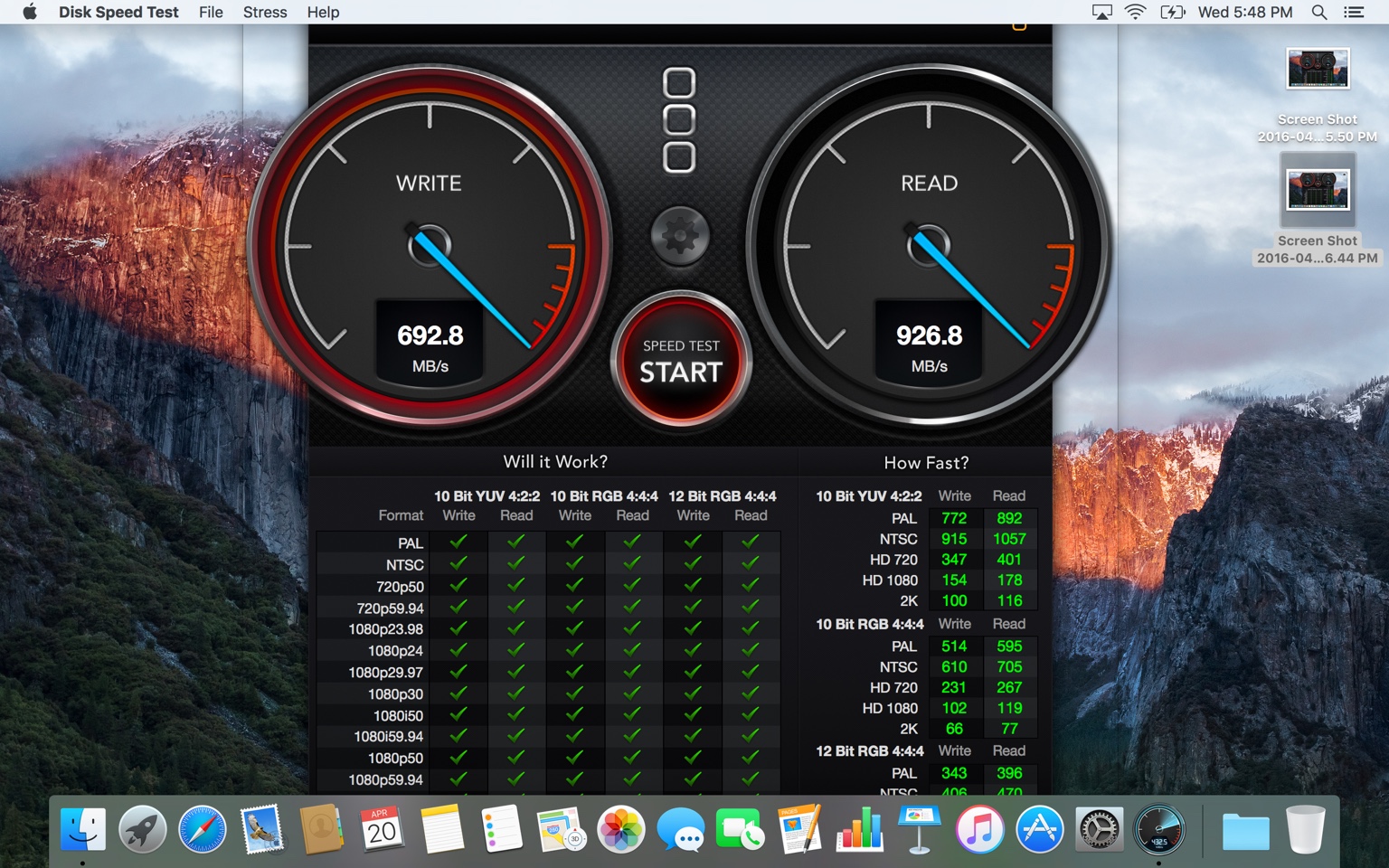
Task: Open Messages speech bubble icon in dock
Action: click(681, 829)
